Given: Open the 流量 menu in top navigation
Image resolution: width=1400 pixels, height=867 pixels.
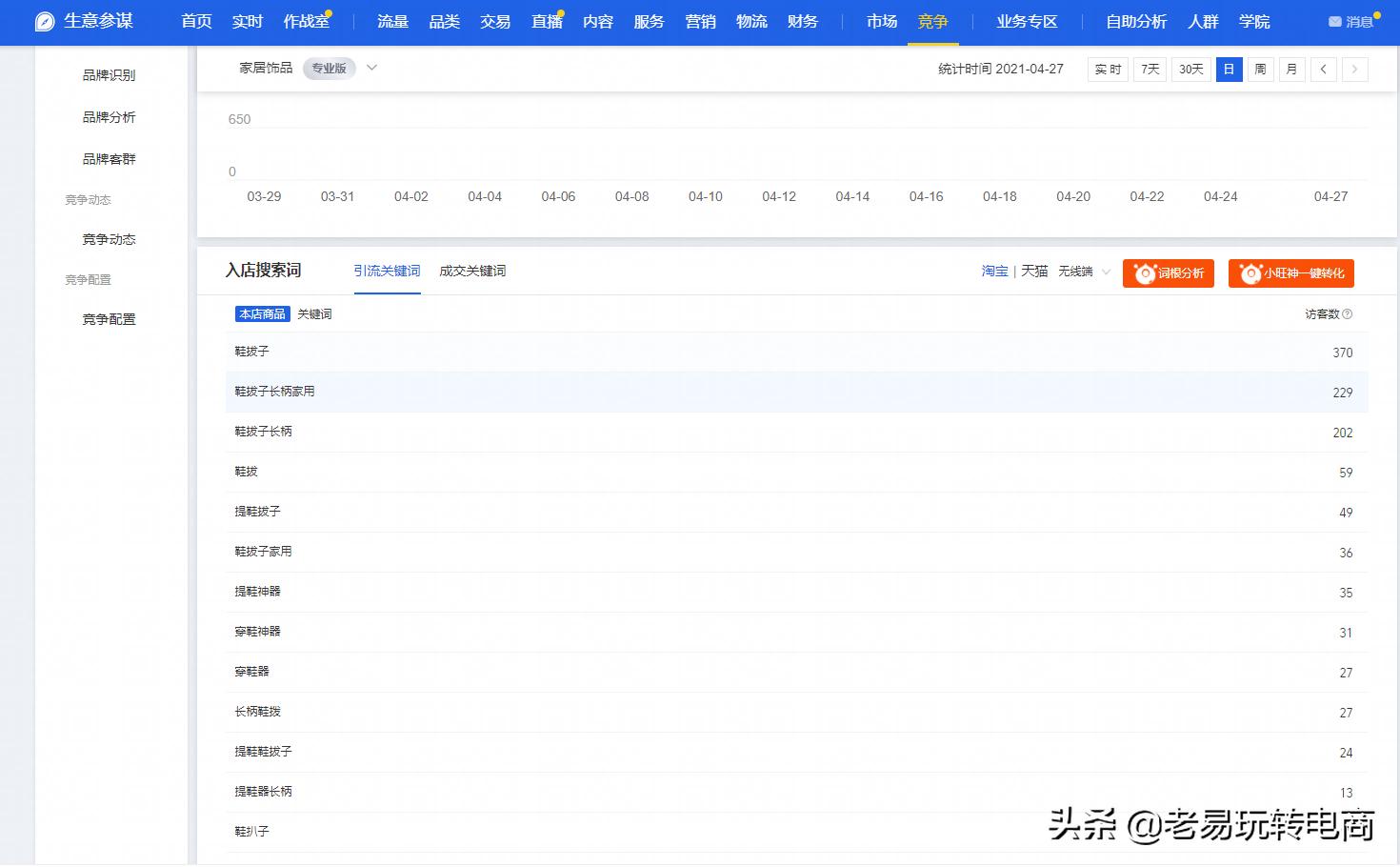Looking at the screenshot, I should (392, 21).
